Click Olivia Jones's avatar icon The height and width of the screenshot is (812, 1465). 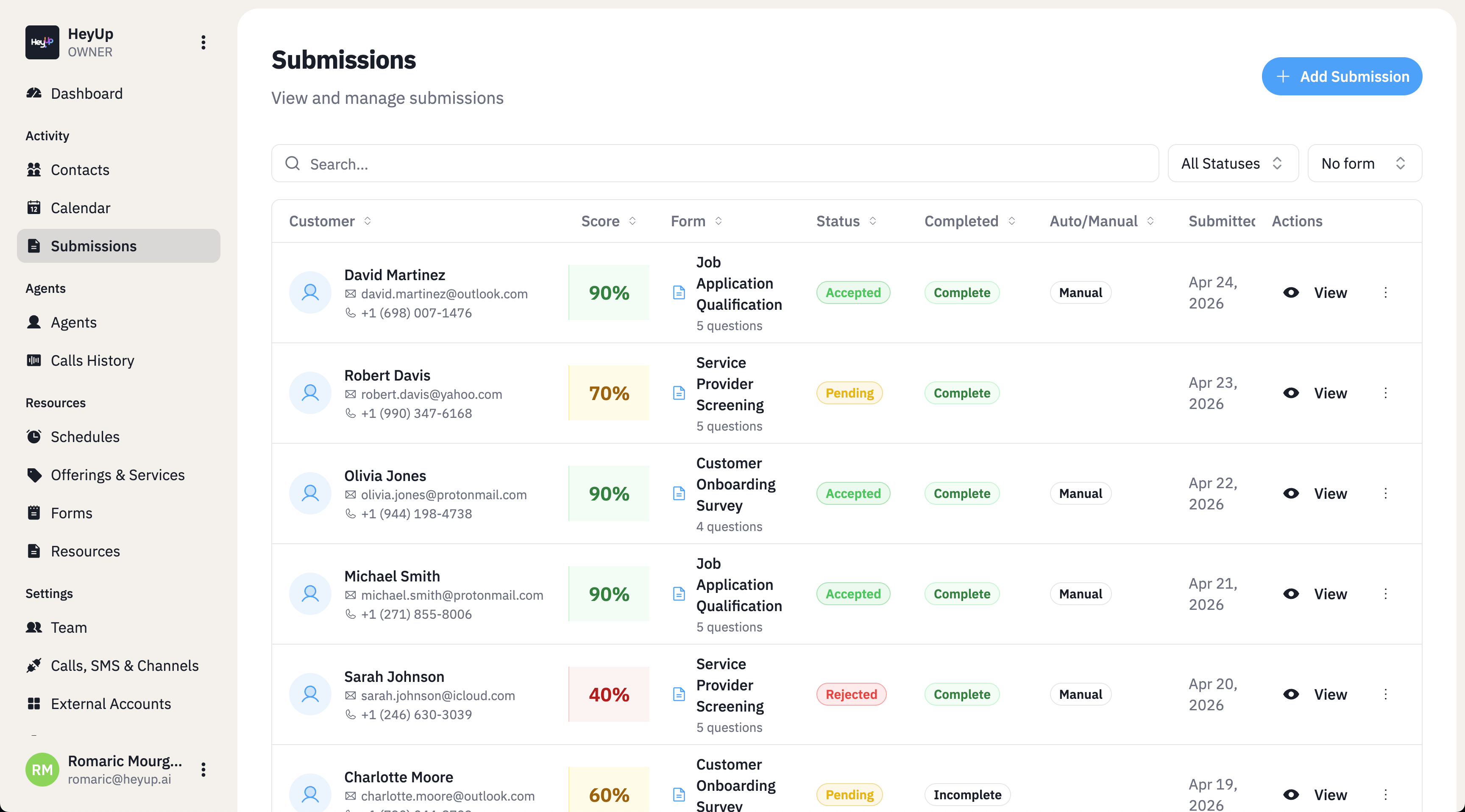310,493
